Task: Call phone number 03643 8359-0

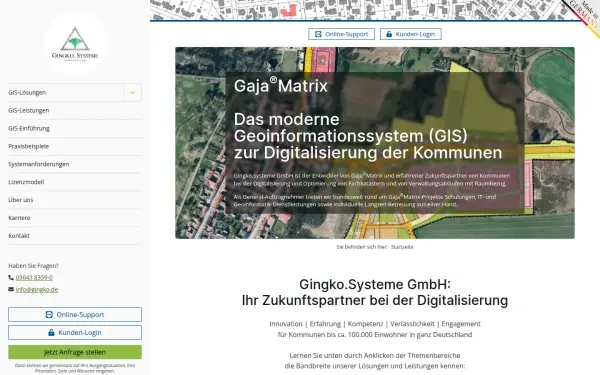Action: click(34, 277)
